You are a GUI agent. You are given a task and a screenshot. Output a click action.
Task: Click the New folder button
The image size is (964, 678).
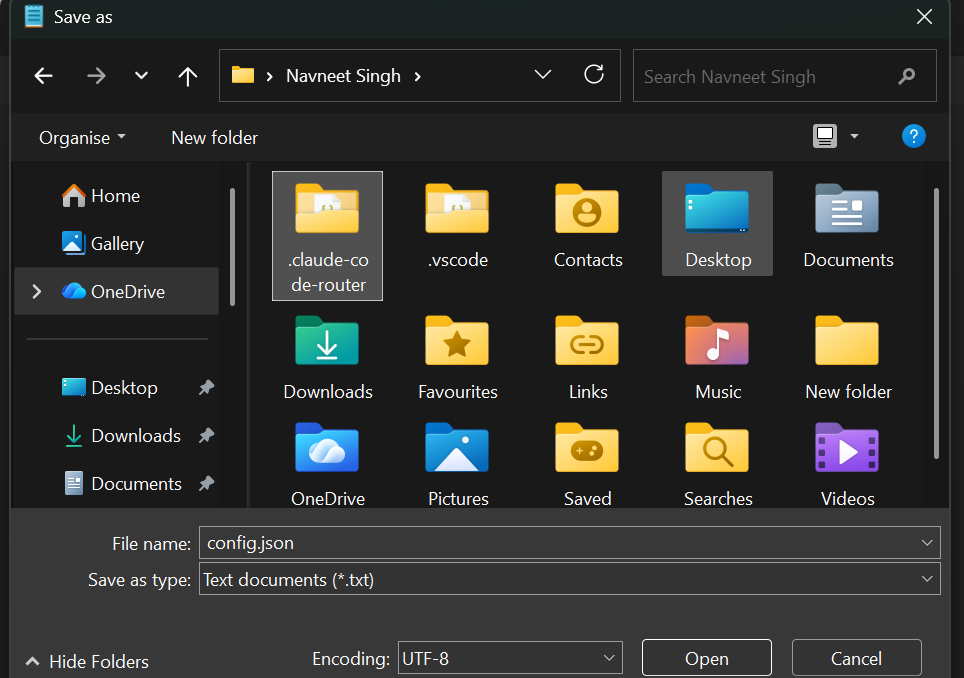(214, 138)
